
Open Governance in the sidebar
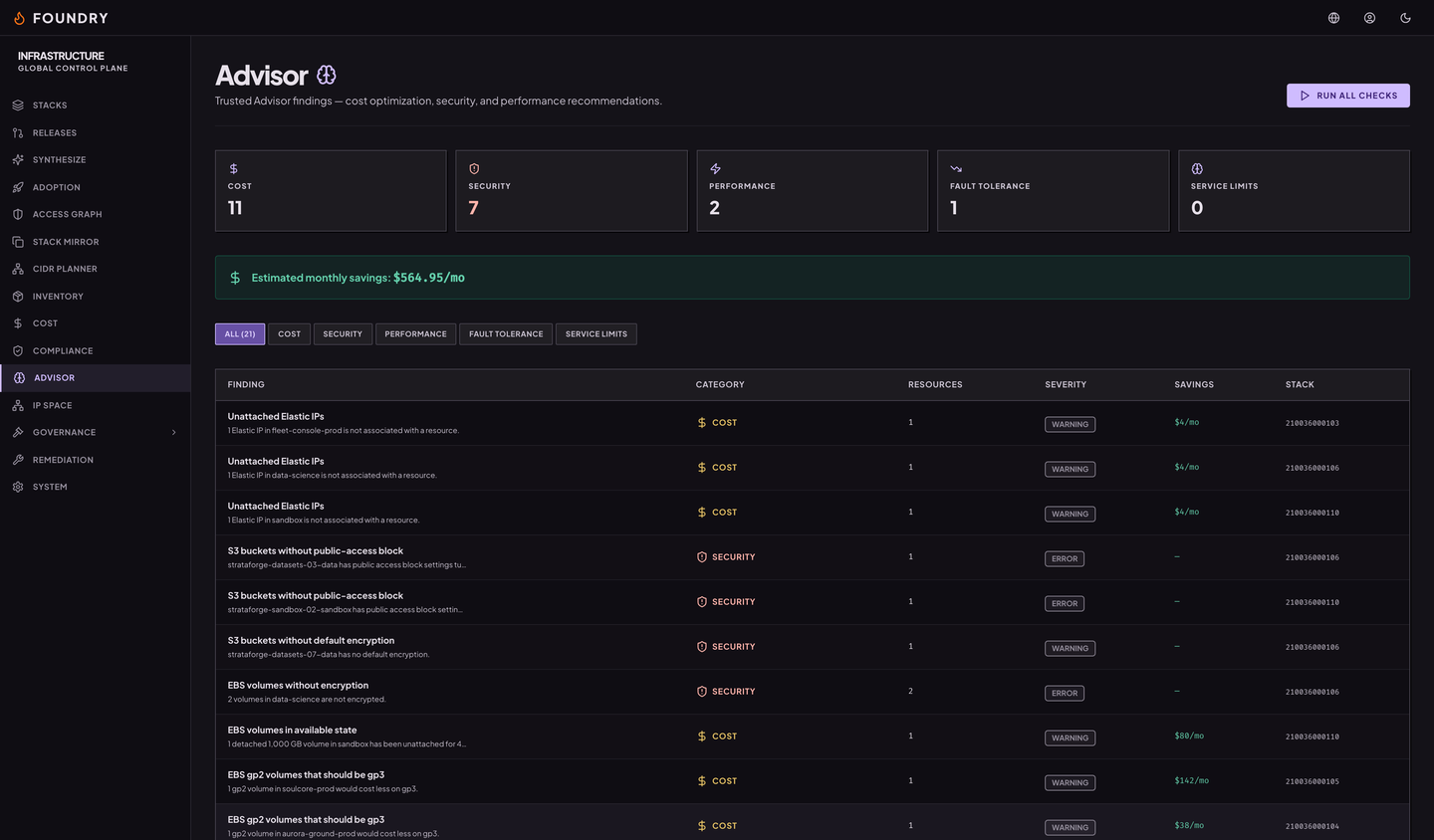pyautogui.click(x=96, y=433)
